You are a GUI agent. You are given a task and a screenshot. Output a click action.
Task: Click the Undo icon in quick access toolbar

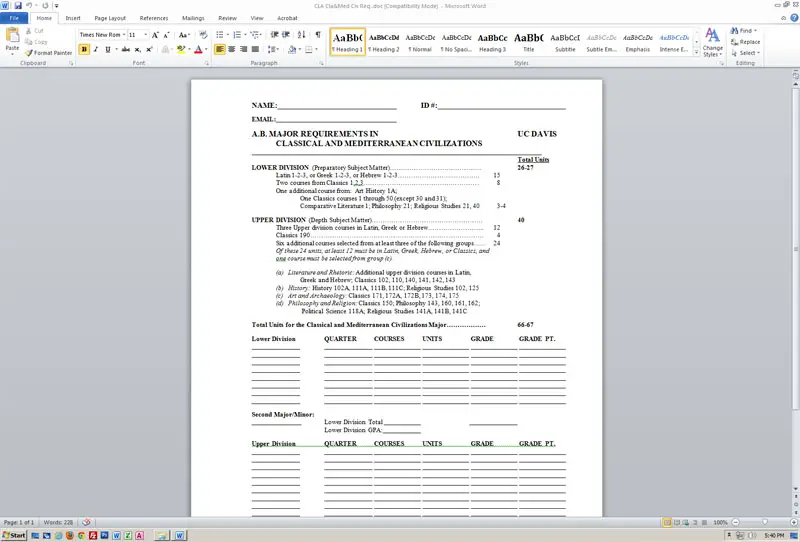point(29,6)
